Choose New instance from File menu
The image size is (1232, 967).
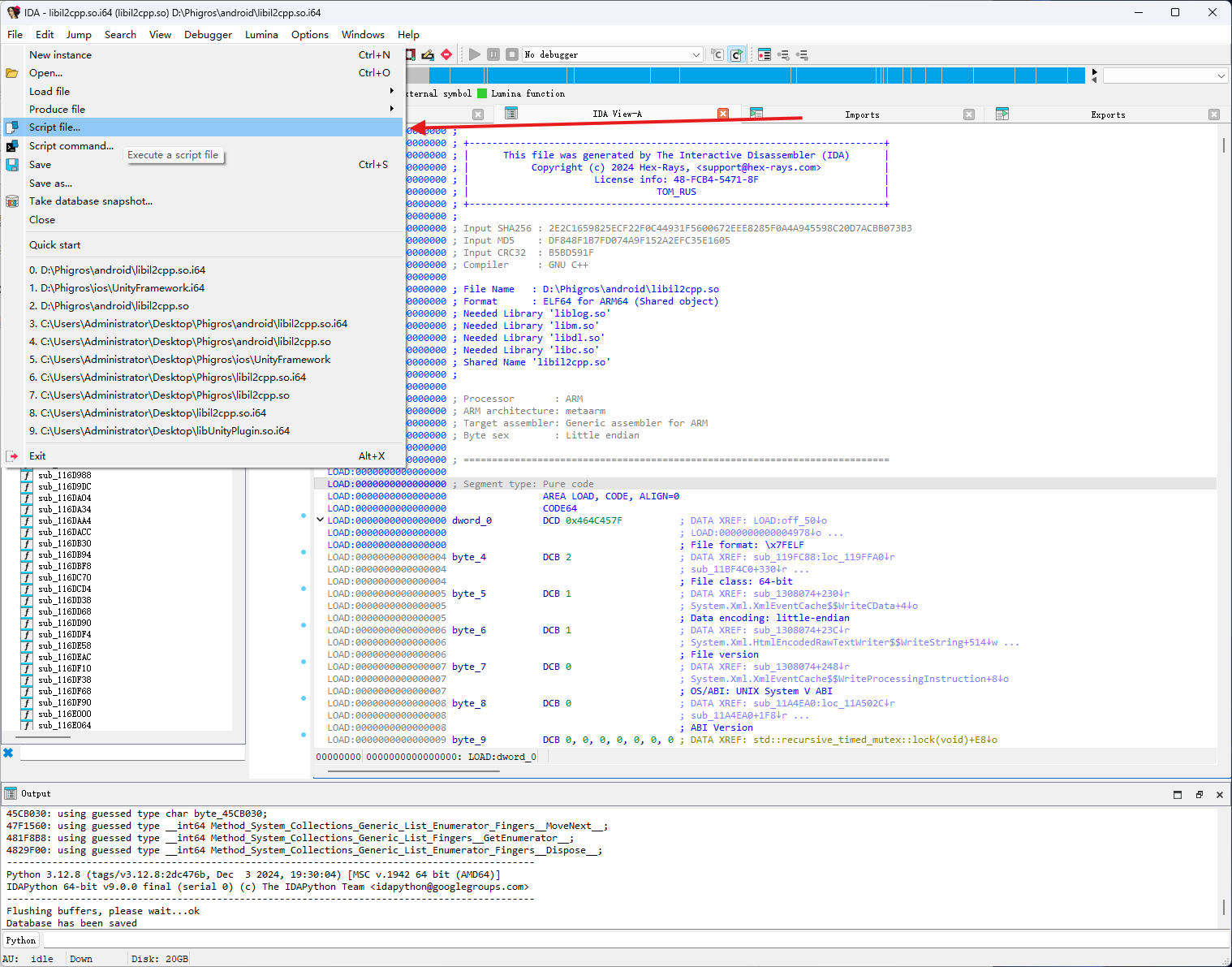(203, 55)
